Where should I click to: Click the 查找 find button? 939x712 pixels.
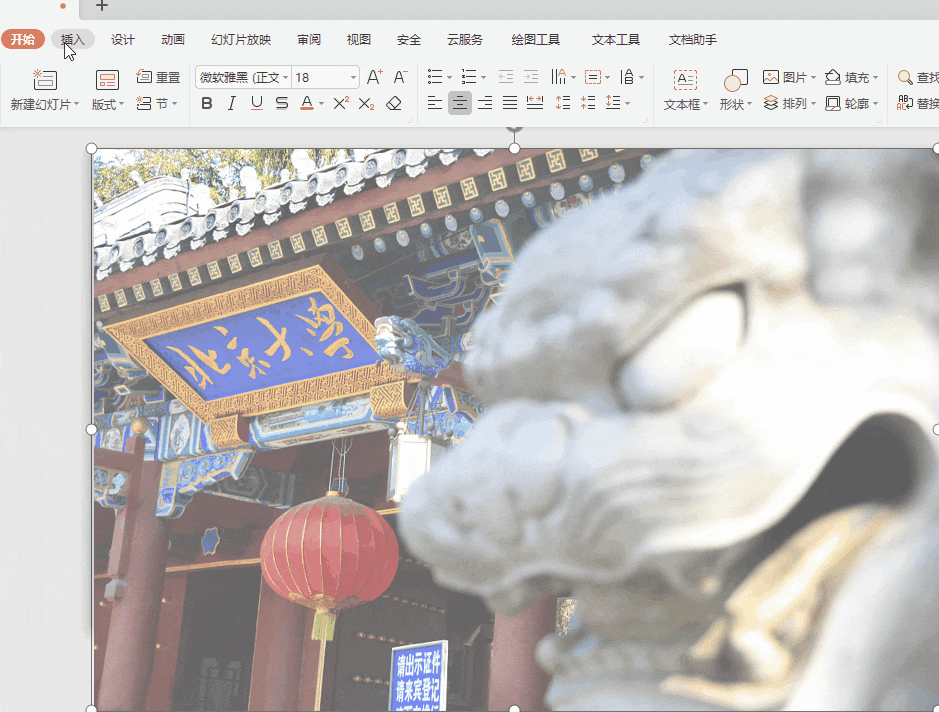coord(917,77)
